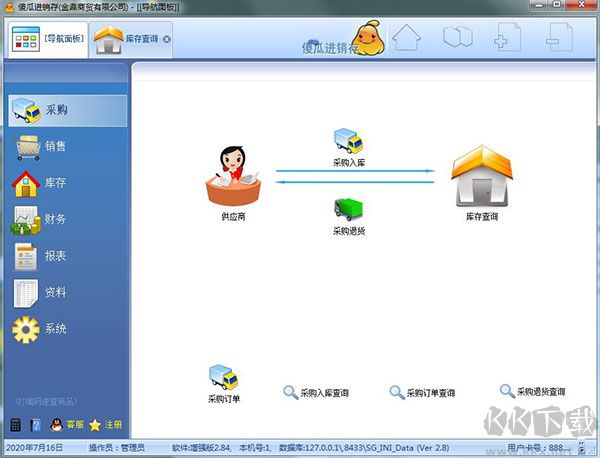Click the 采购退货 green truck icon
Screen dimensions: 600x458
tap(347, 208)
